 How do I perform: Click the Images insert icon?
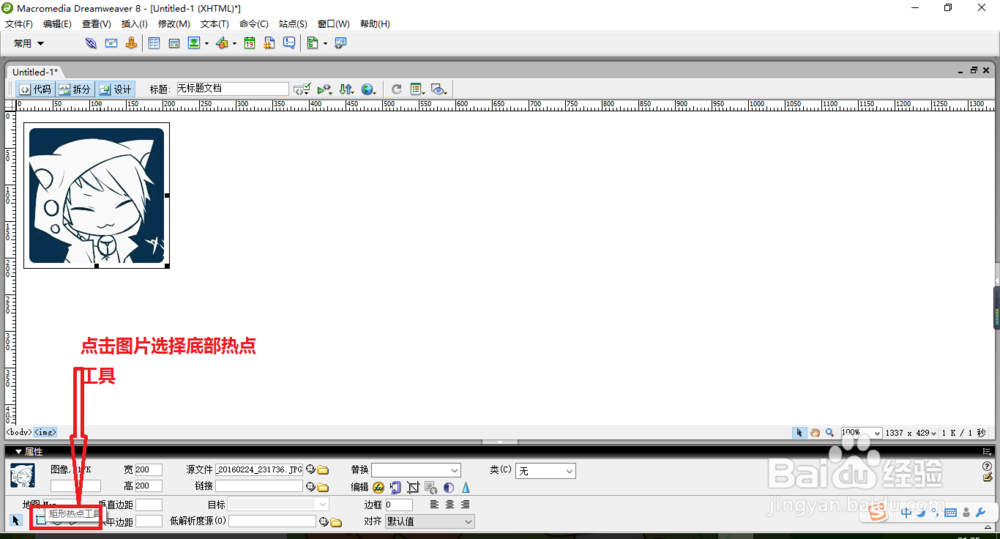(x=194, y=43)
